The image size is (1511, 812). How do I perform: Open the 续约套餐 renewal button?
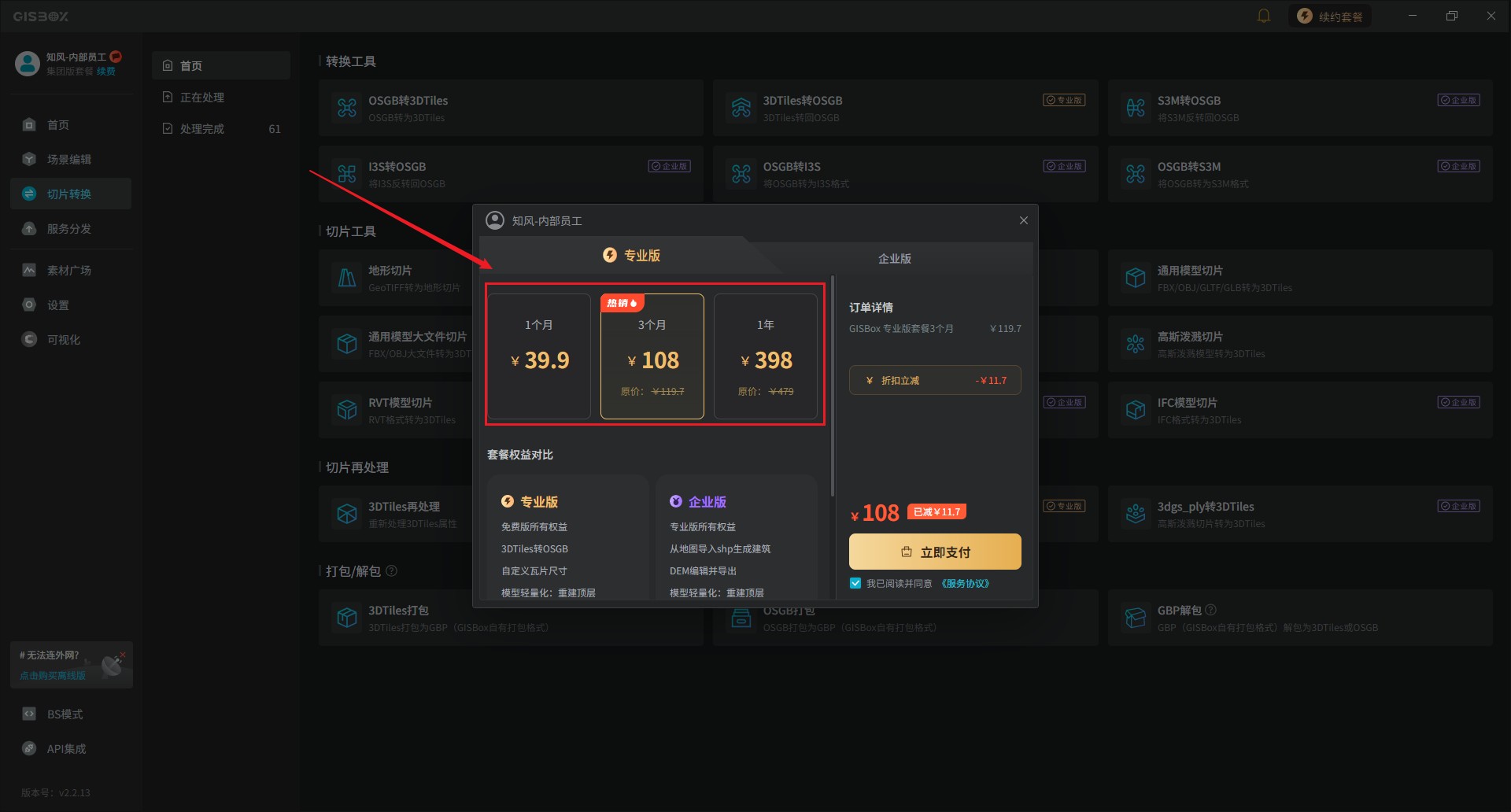[x=1329, y=16]
